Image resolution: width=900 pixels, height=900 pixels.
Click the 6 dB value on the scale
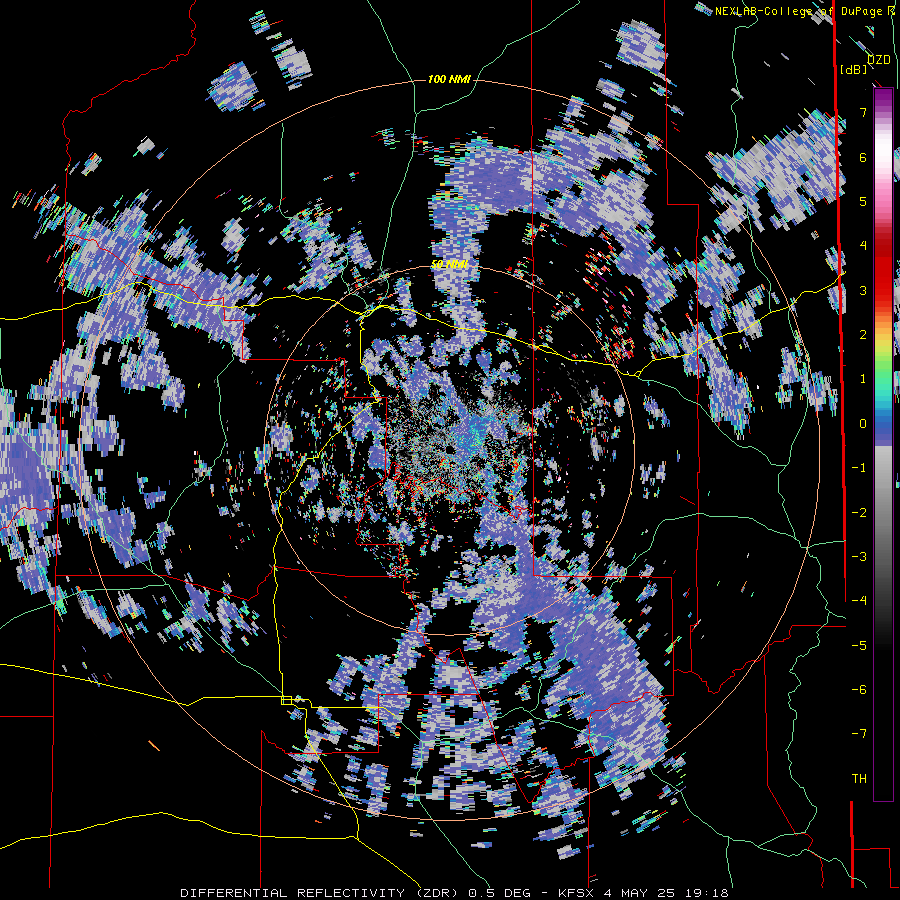click(x=863, y=157)
